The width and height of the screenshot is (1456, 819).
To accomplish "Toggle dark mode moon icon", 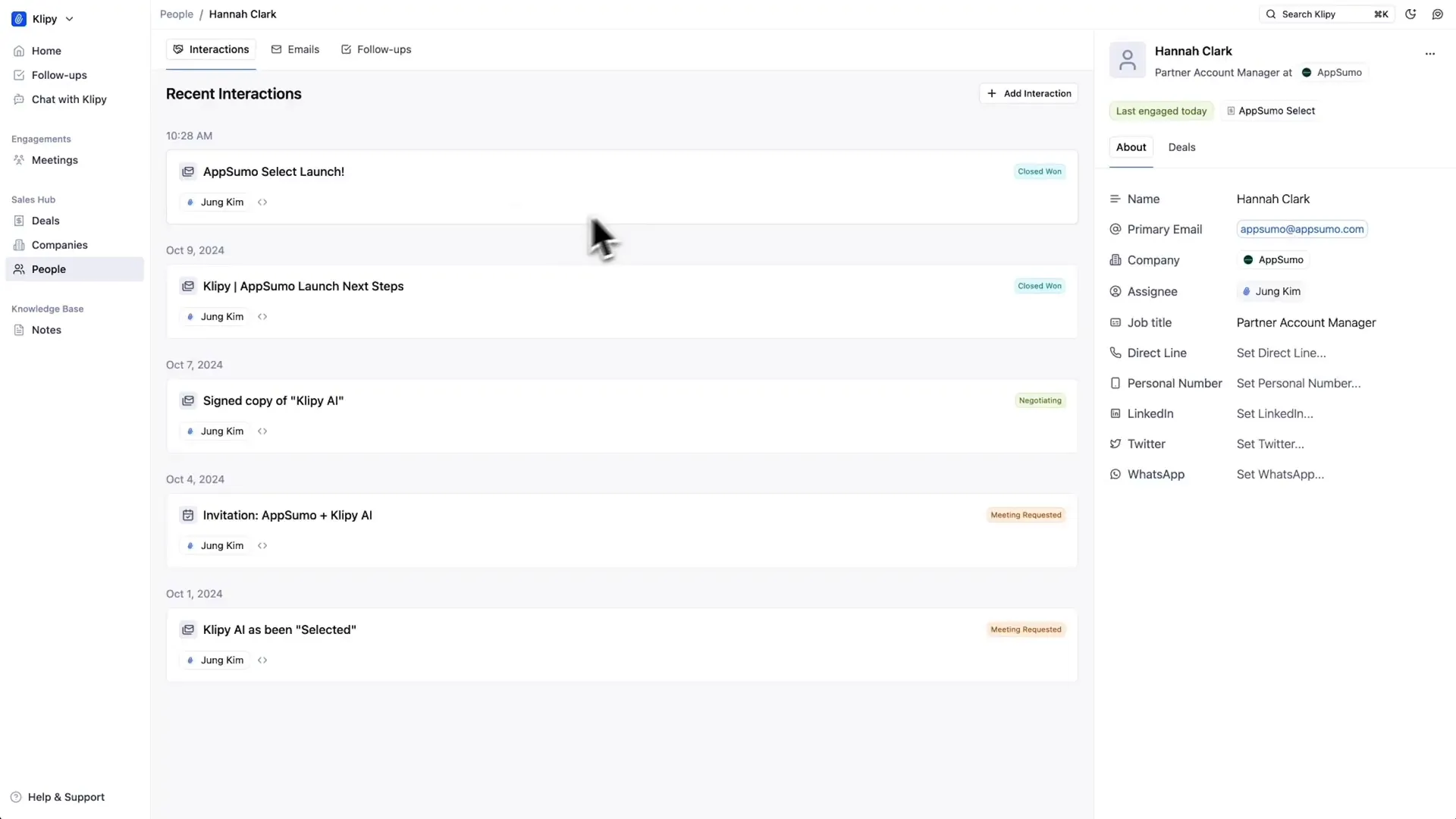I will coord(1410,14).
